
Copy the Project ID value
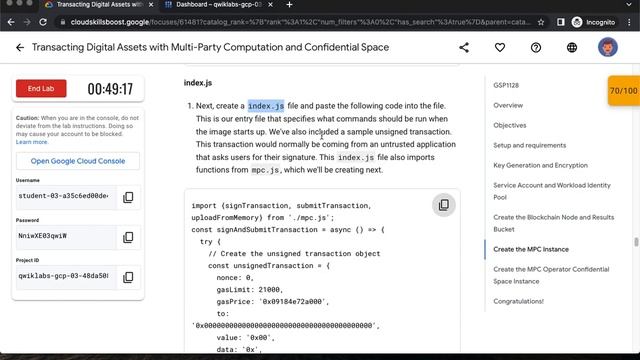[x=128, y=277]
